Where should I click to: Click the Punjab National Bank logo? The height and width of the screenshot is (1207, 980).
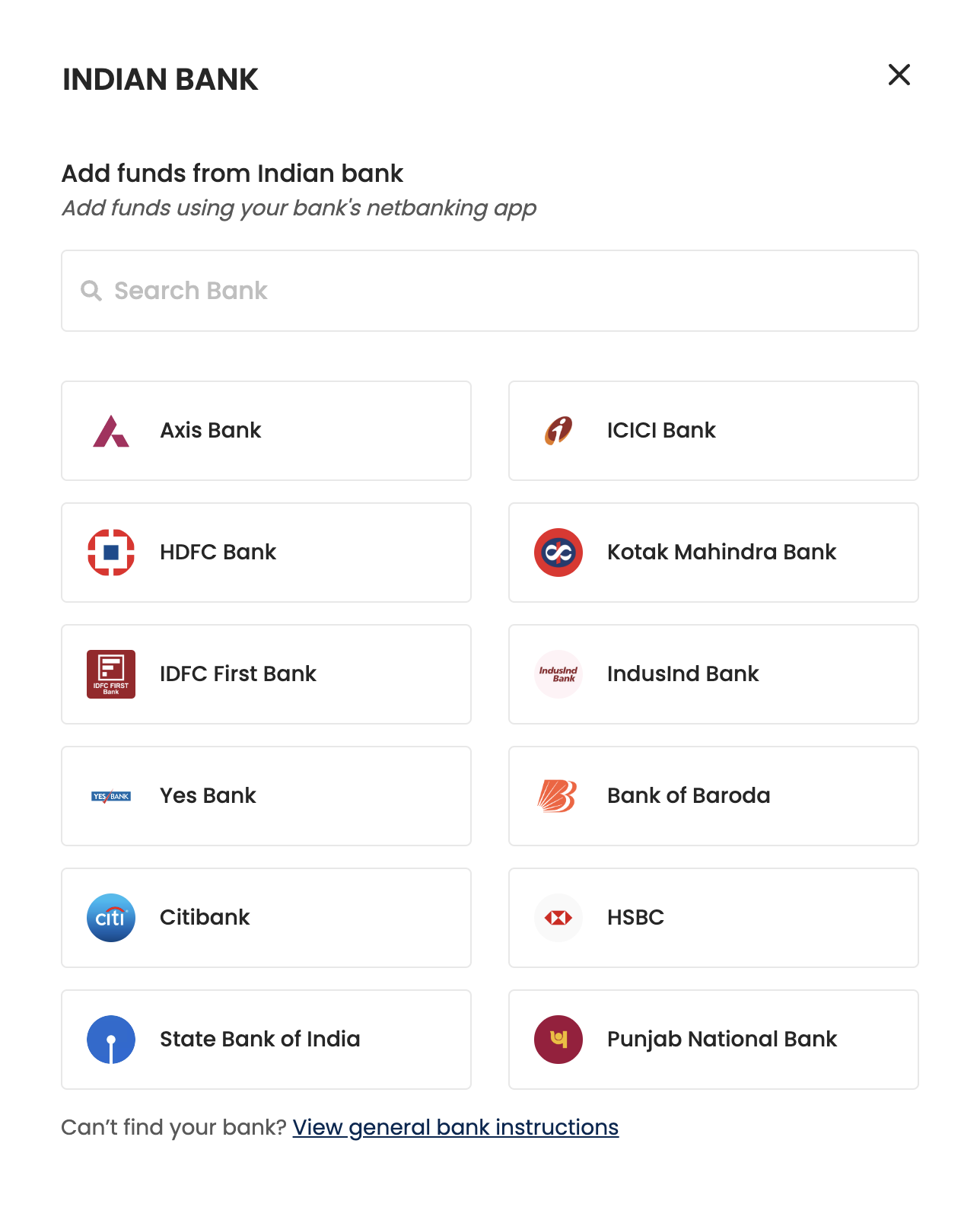[558, 1040]
